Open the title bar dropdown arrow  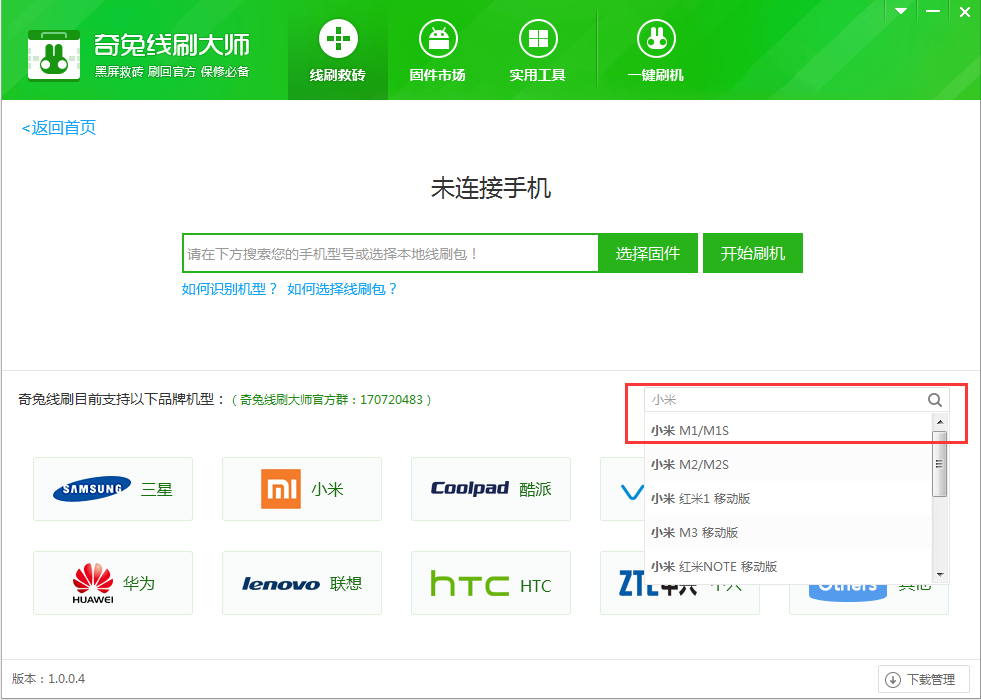(x=899, y=10)
